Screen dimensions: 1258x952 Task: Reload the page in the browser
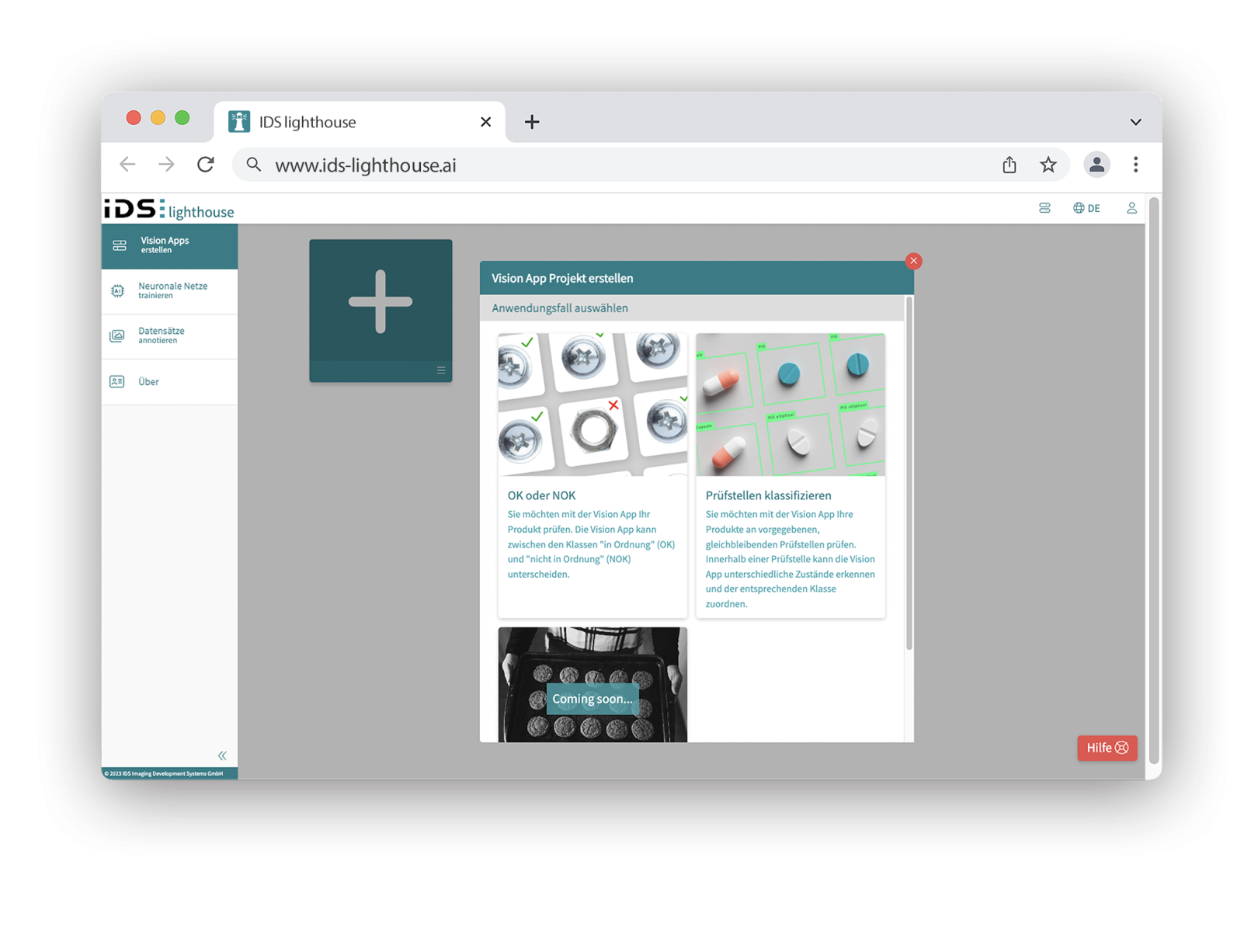pos(206,165)
